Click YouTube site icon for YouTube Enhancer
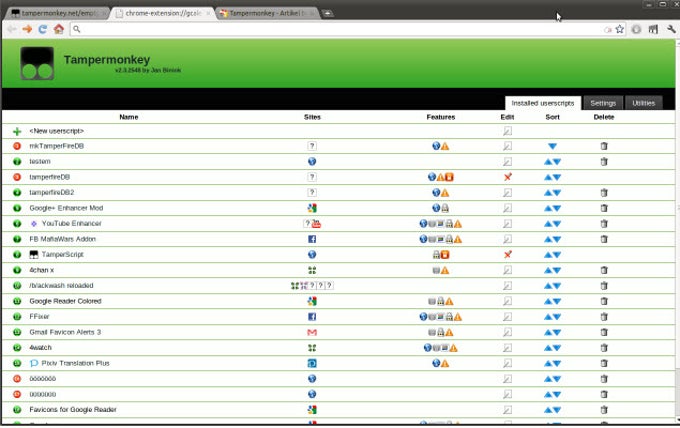Screen dimensions: 680x428 click(x=317, y=224)
